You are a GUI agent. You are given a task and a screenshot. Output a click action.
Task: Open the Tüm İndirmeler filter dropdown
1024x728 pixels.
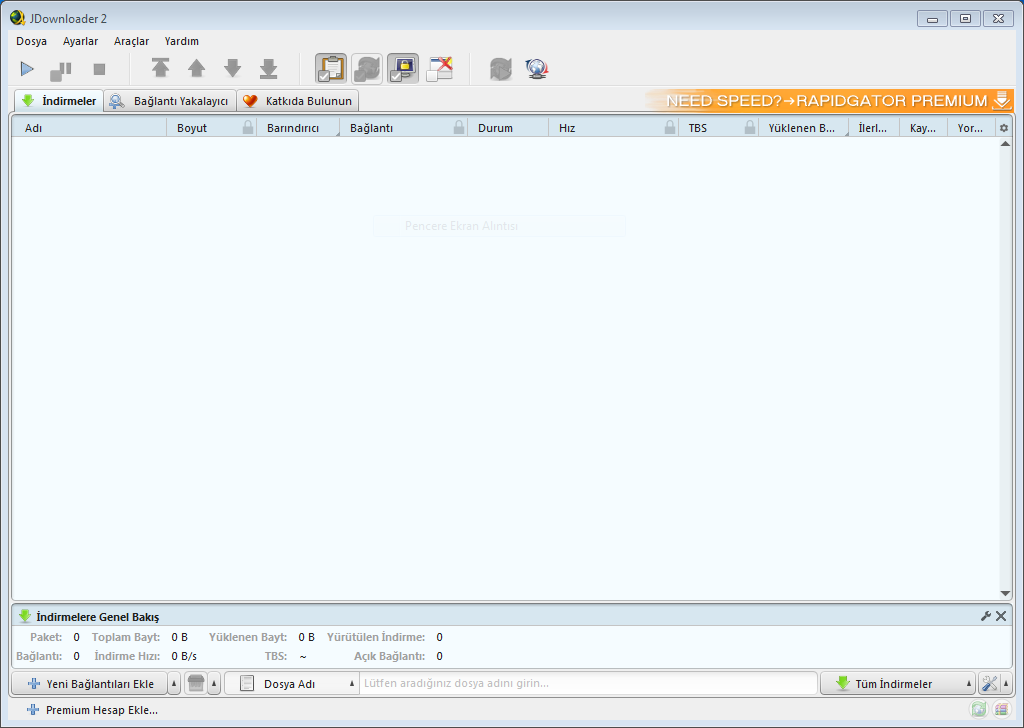tap(898, 684)
